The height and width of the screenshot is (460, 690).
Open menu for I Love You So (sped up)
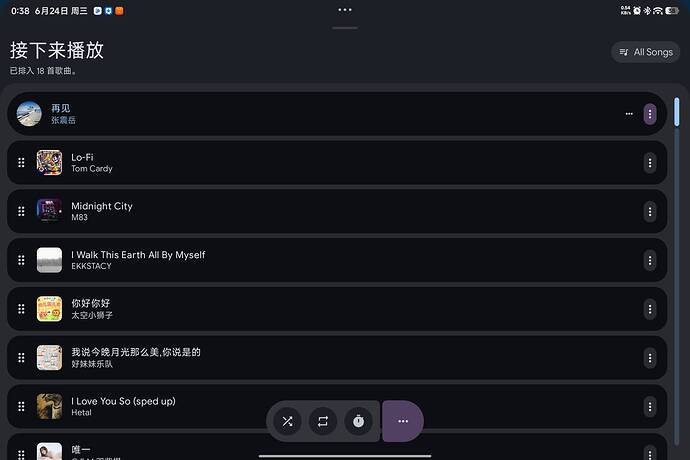click(650, 407)
